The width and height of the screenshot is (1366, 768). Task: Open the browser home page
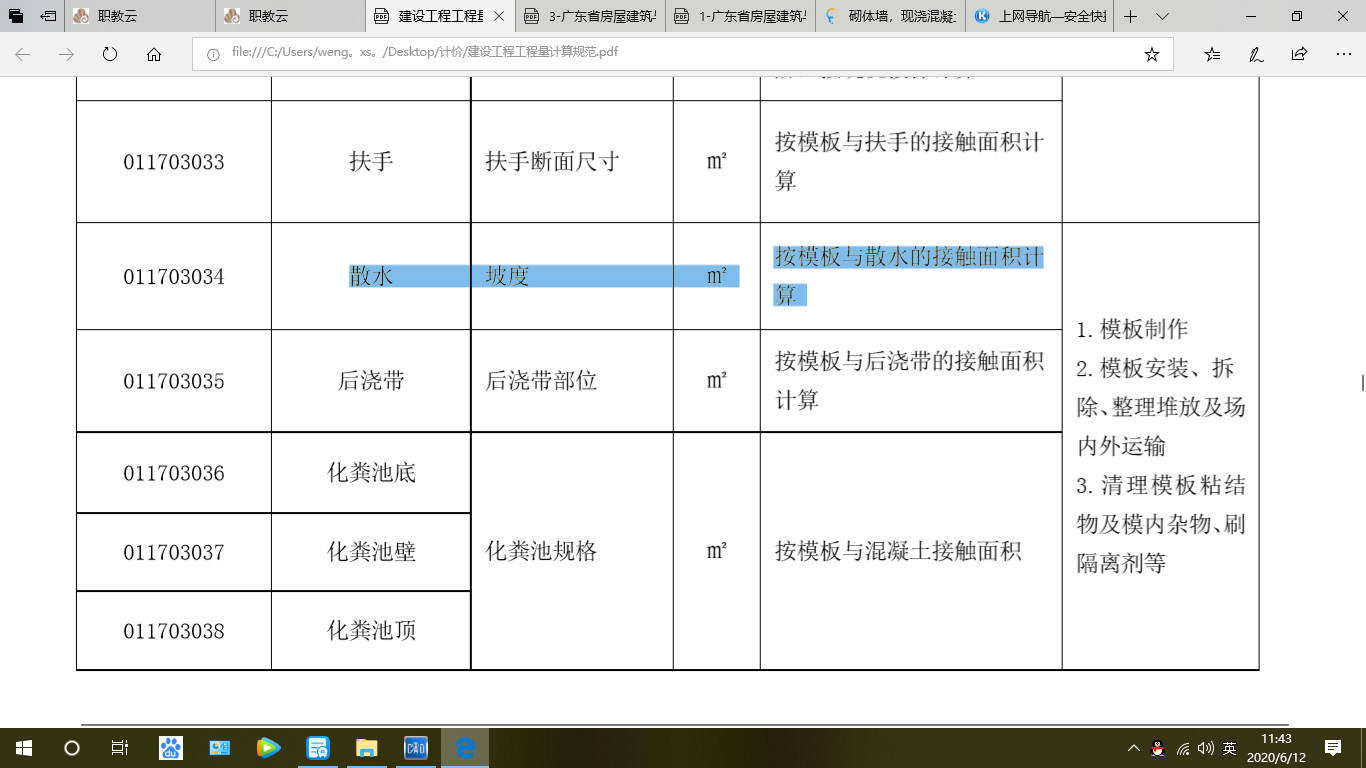tap(154, 54)
